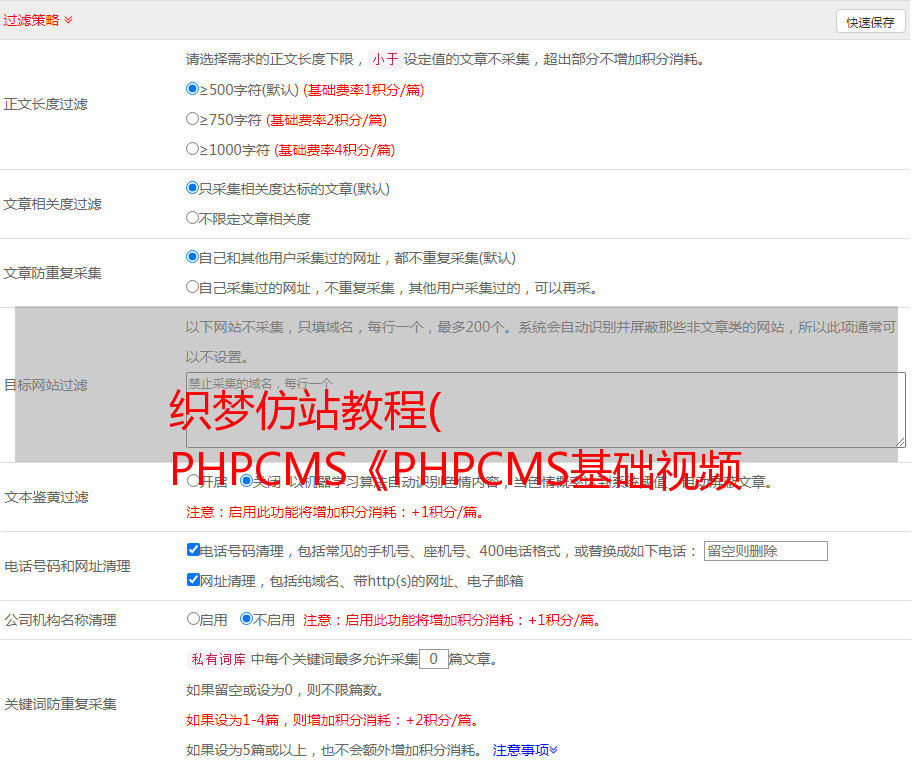The height and width of the screenshot is (768, 912).
Task: Click the textarea resize grip corner
Action: pos(900,442)
